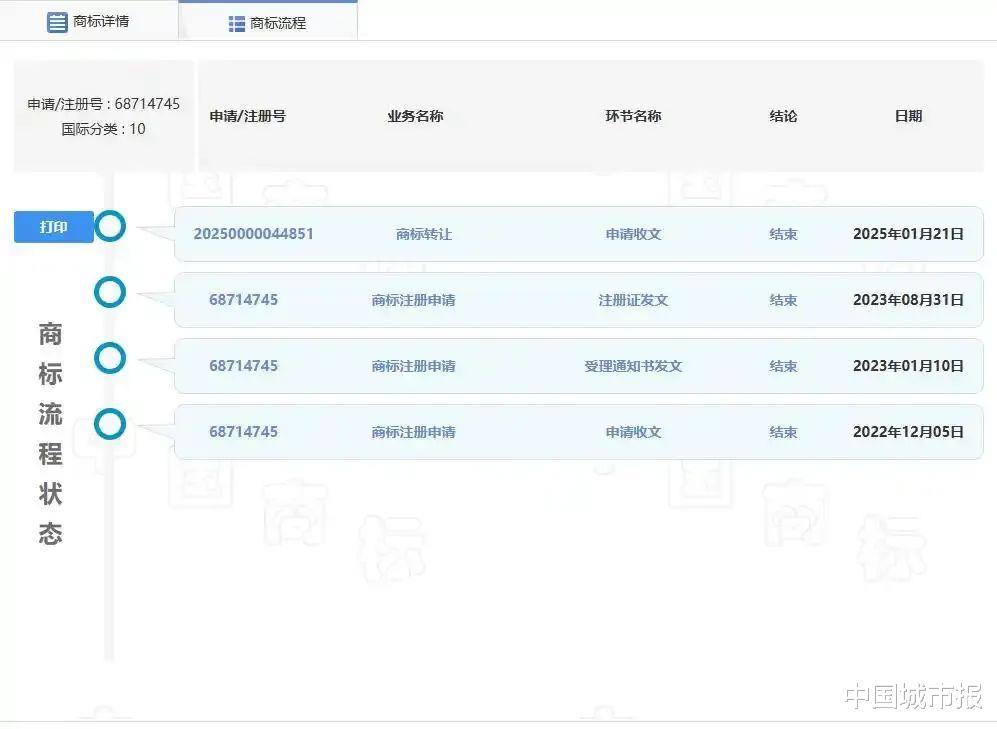
Task: Click 受理通知书发文 stage name cell
Action: pos(633,366)
